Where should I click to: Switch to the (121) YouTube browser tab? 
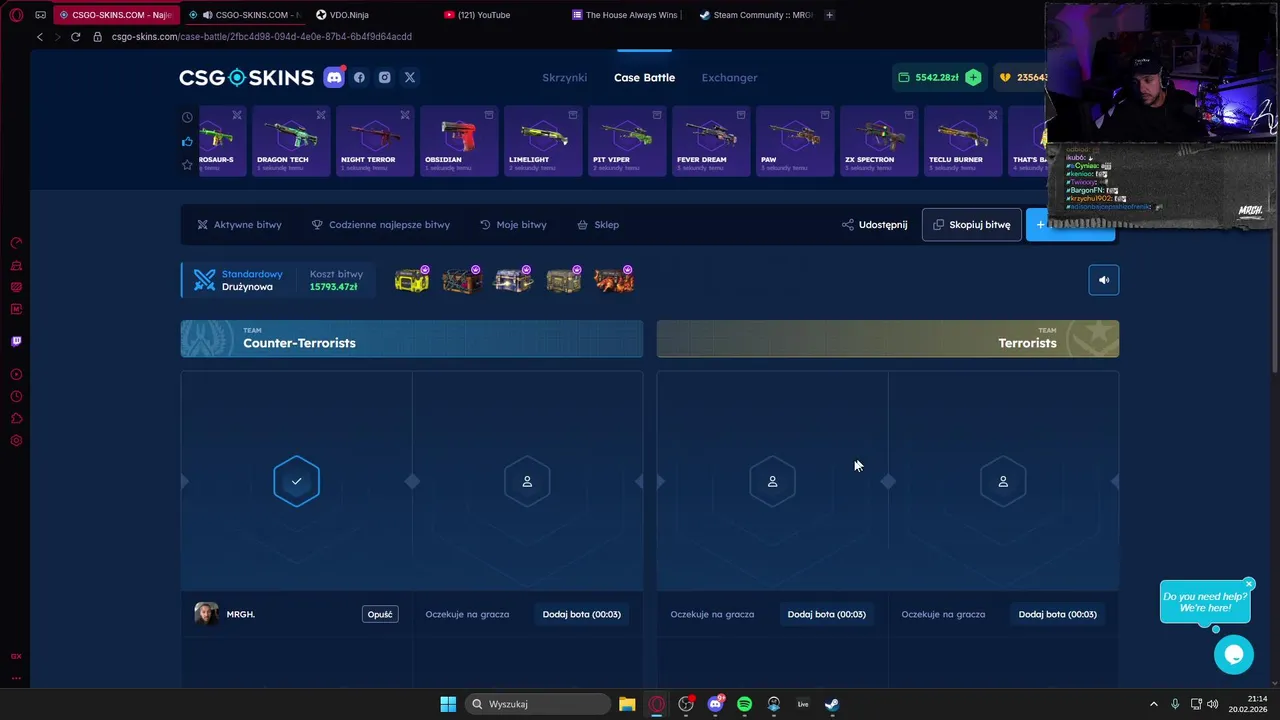[478, 15]
